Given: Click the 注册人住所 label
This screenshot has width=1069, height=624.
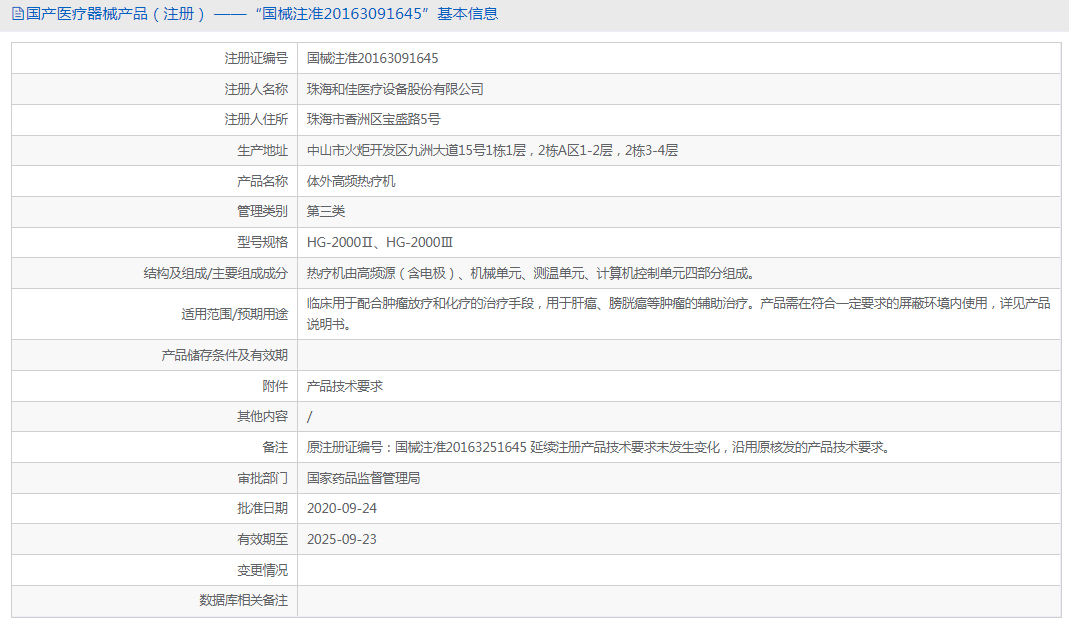Looking at the screenshot, I should click(x=256, y=119).
